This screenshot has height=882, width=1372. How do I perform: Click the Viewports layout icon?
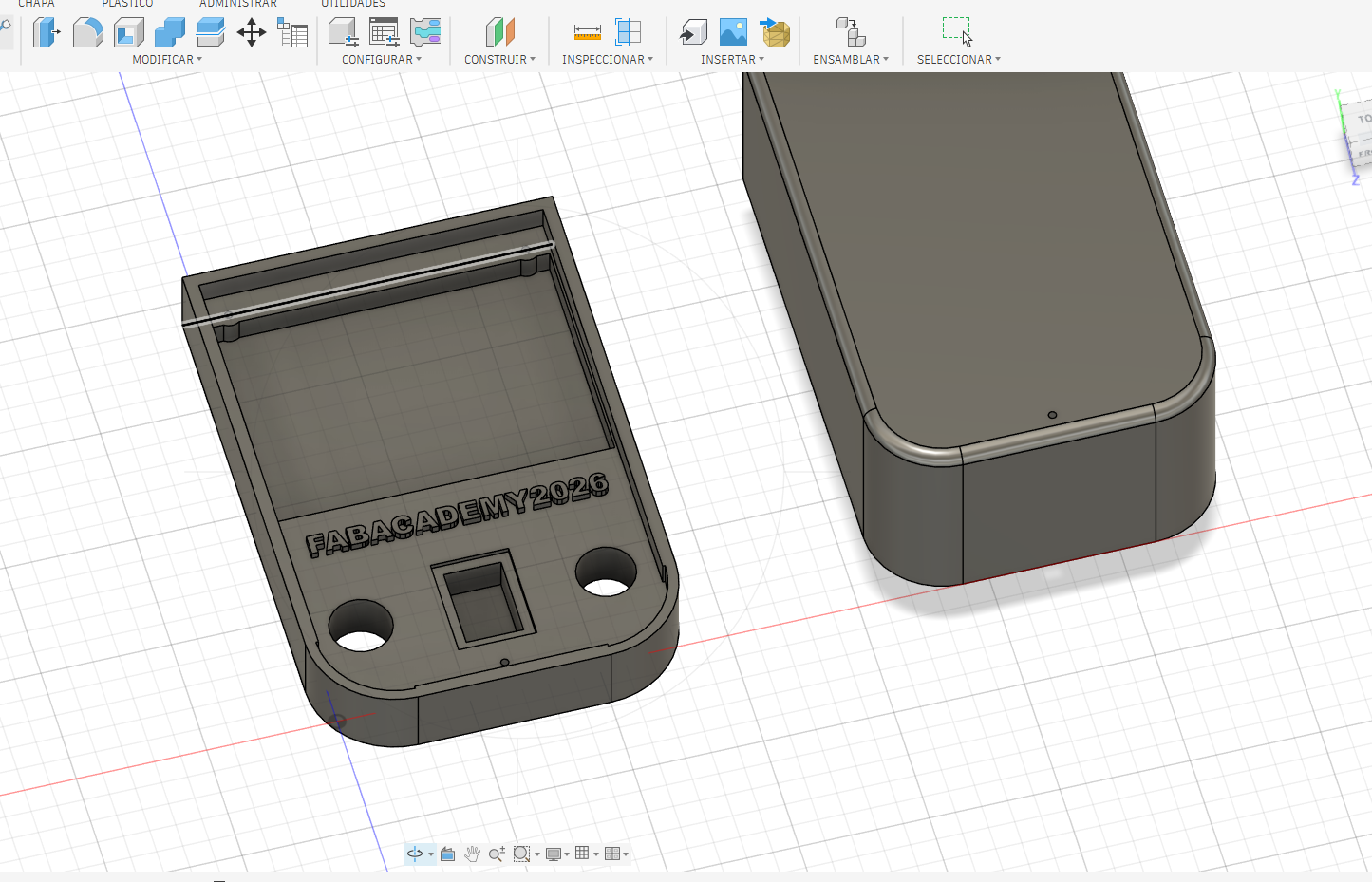(x=612, y=854)
